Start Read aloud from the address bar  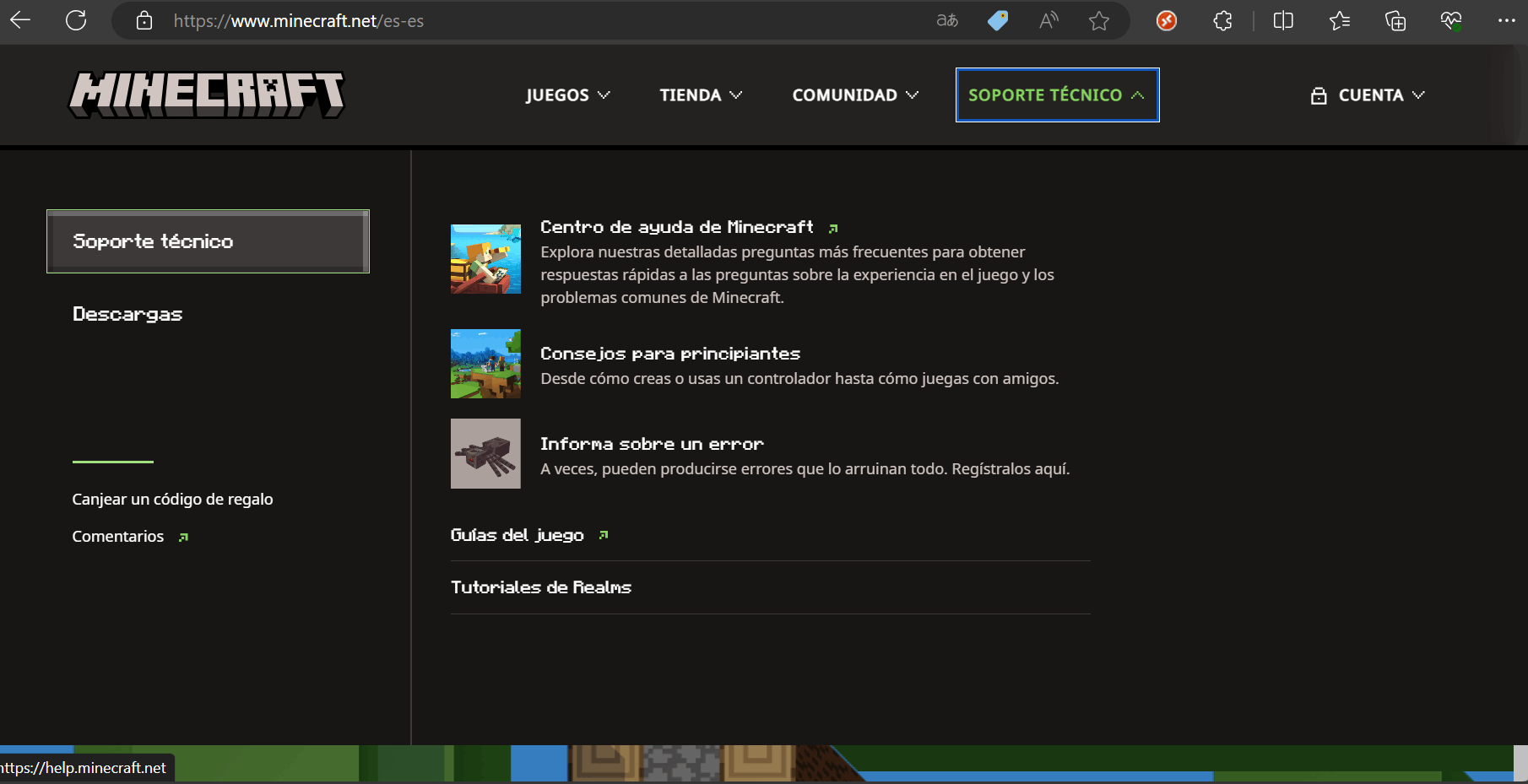pyautogui.click(x=1048, y=20)
